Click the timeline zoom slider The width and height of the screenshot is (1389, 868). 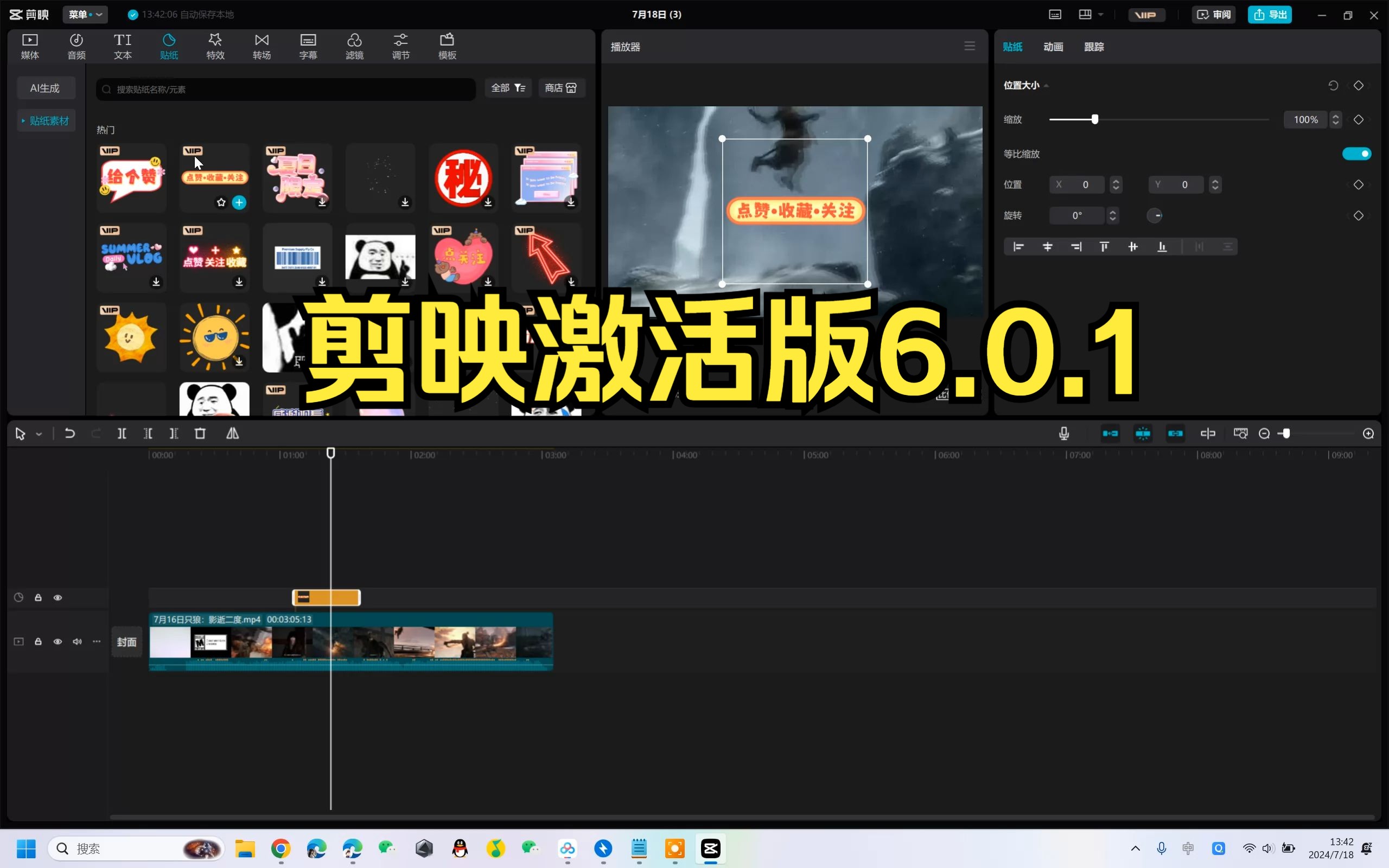pos(1286,433)
